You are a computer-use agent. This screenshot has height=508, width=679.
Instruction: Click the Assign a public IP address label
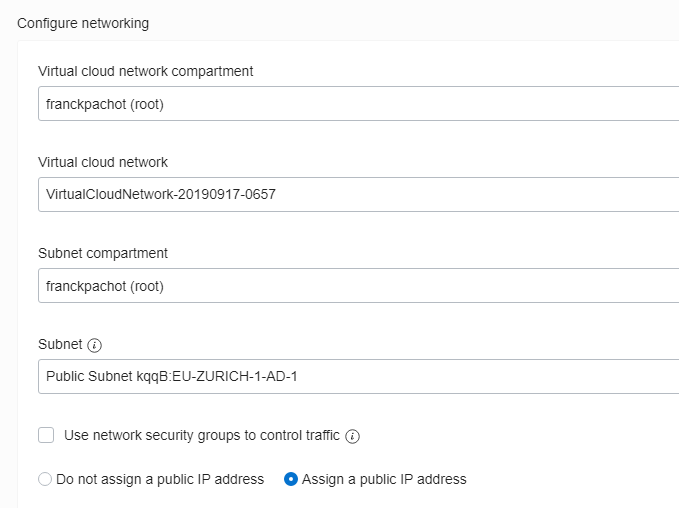pos(384,479)
